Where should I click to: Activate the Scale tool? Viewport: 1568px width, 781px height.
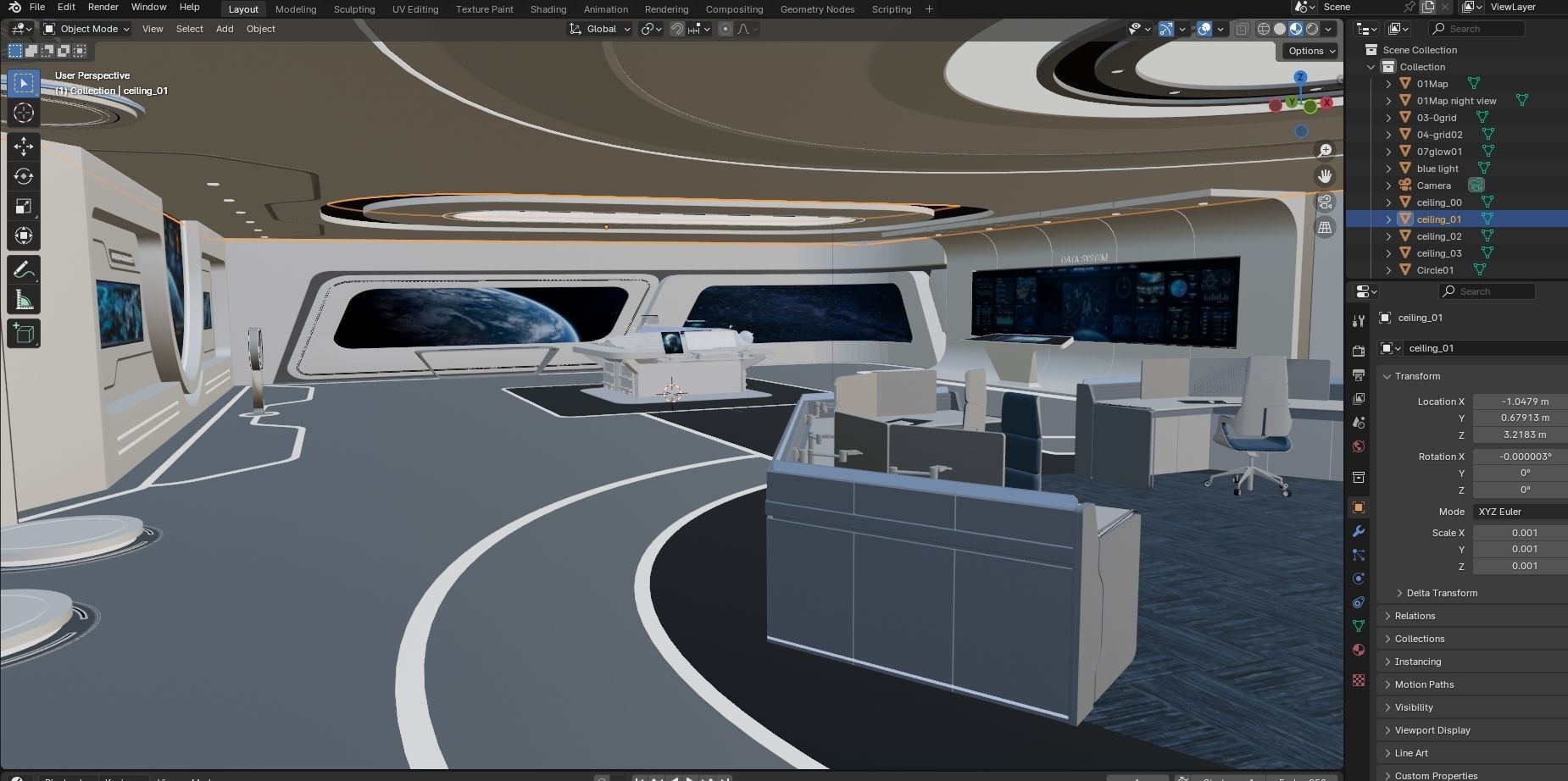pyautogui.click(x=24, y=206)
